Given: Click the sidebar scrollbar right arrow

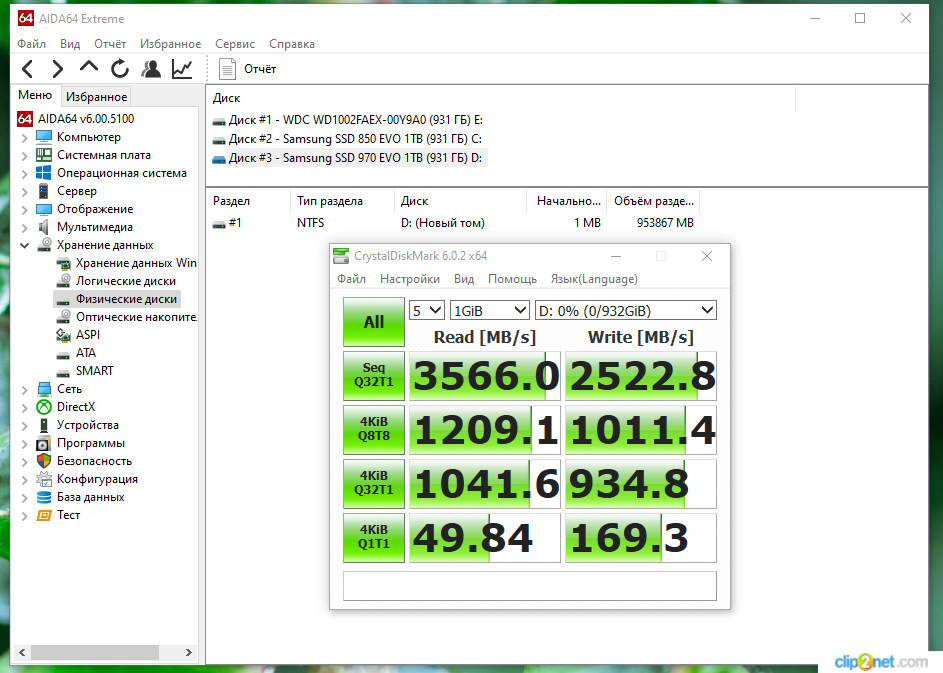Looking at the screenshot, I should pos(188,653).
